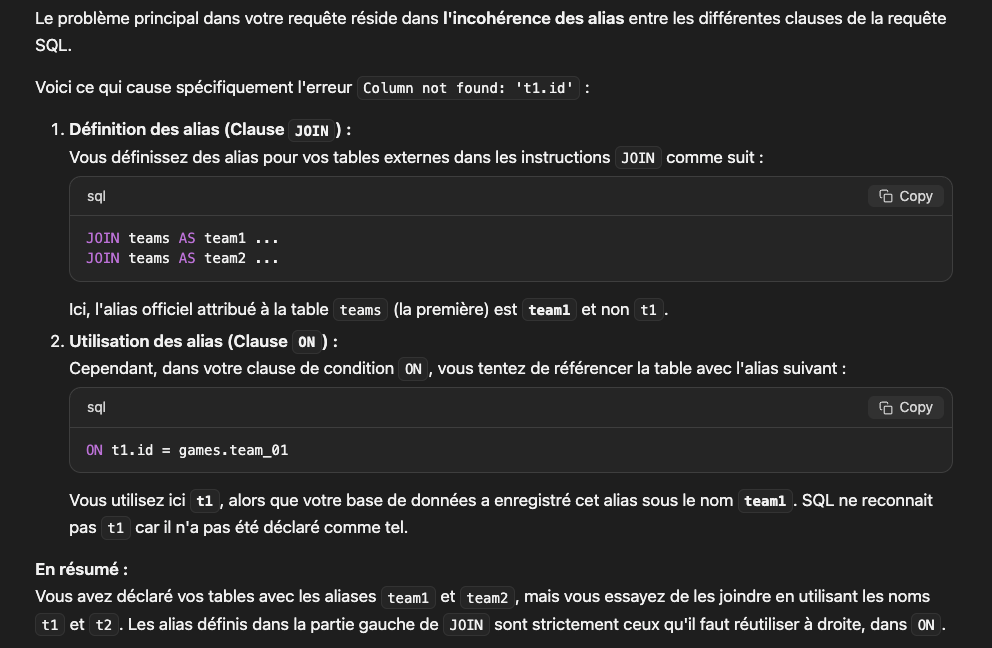Select the 'teams' inline code chip

359,309
